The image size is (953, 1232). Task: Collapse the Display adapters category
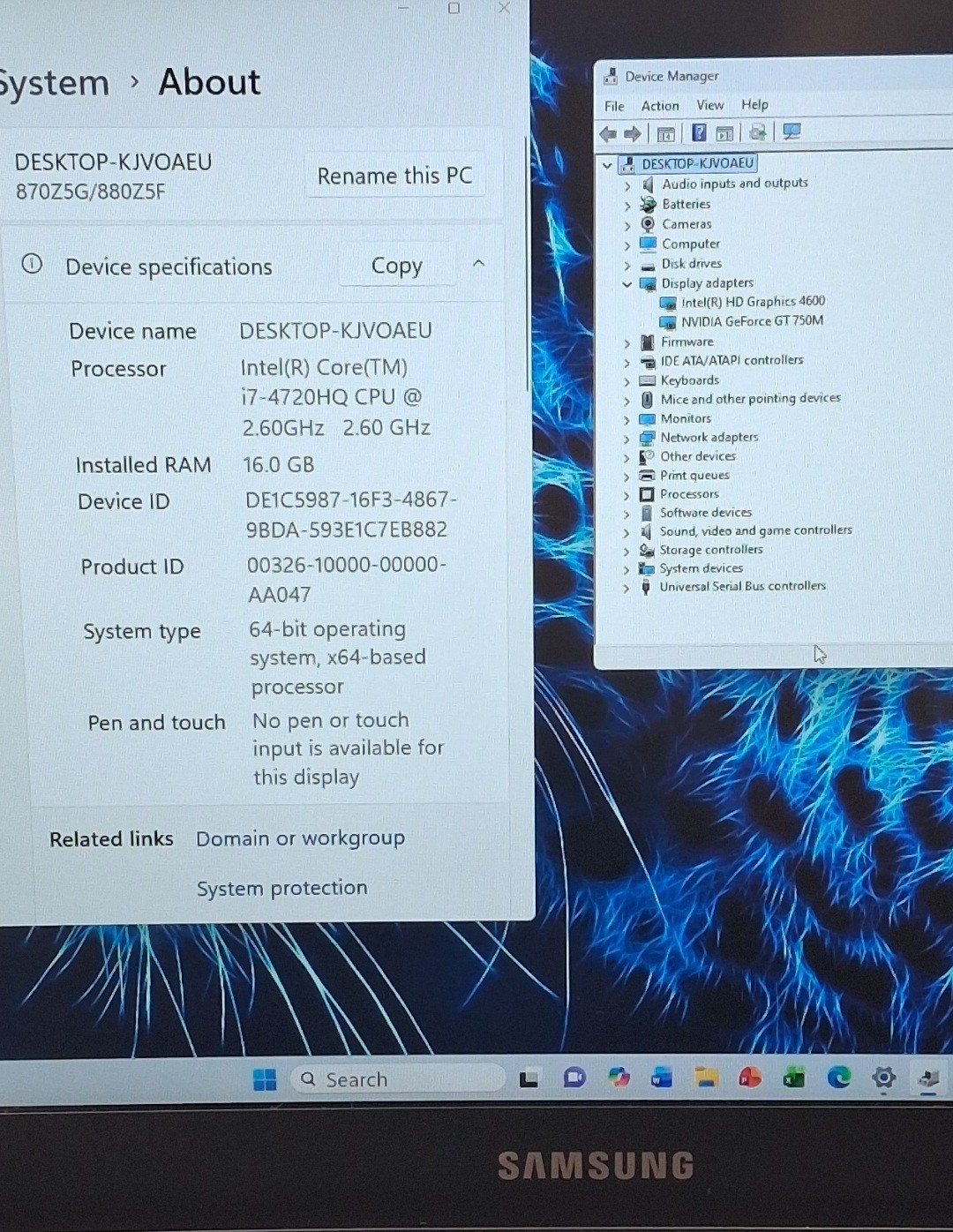(x=627, y=284)
